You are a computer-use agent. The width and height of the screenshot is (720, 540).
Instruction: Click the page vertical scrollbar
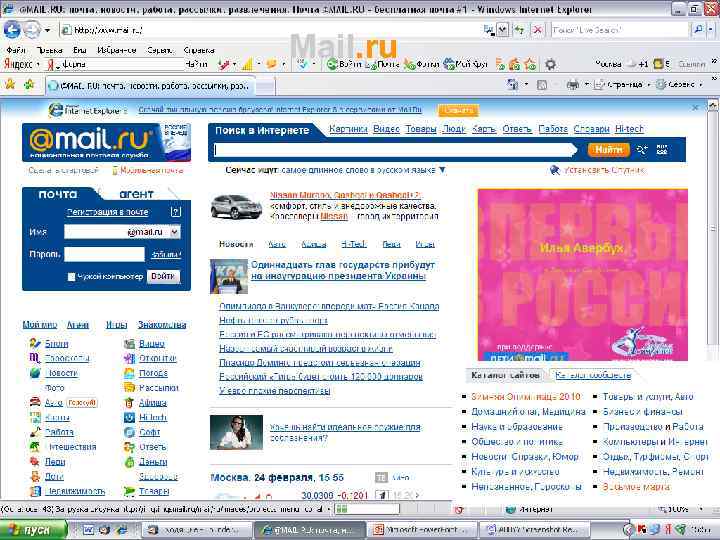pyautogui.click(x=713, y=230)
